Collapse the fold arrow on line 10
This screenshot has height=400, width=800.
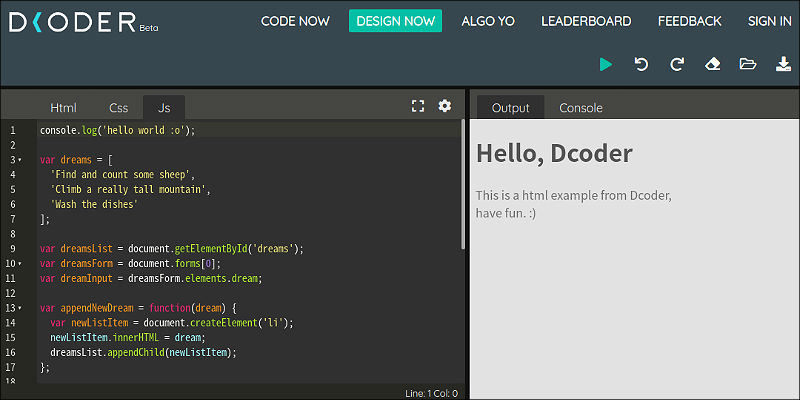tap(20, 264)
